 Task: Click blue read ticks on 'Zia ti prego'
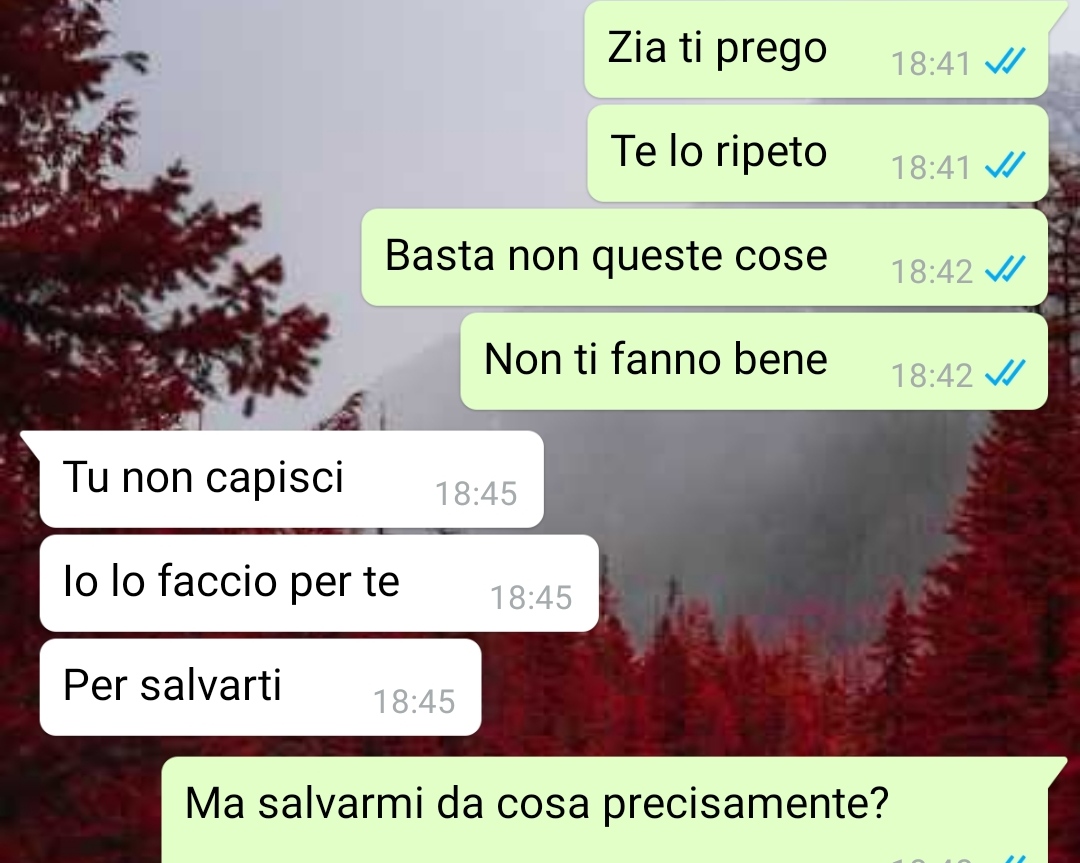coord(1005,61)
